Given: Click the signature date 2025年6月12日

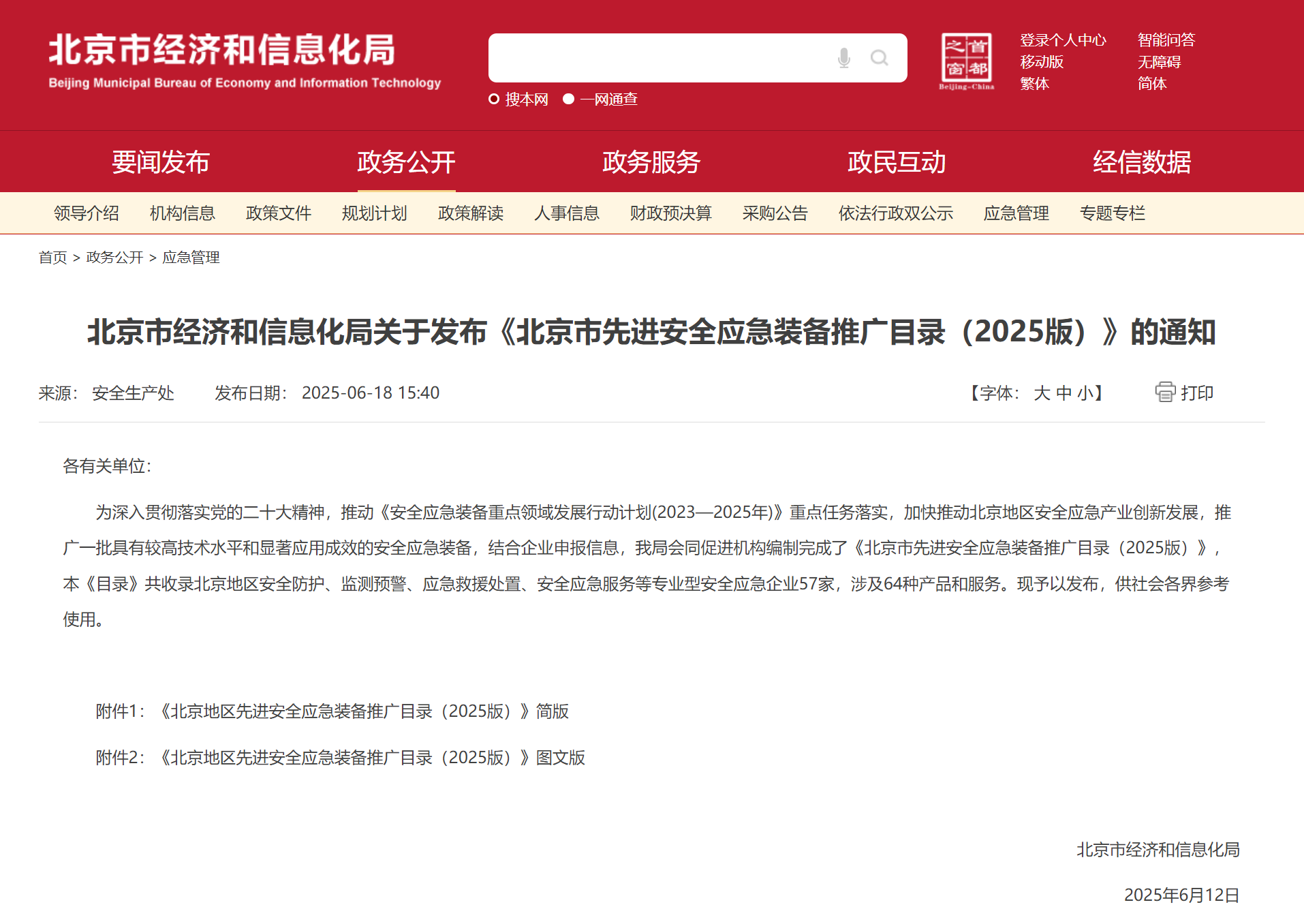Looking at the screenshot, I should click(x=1181, y=895).
